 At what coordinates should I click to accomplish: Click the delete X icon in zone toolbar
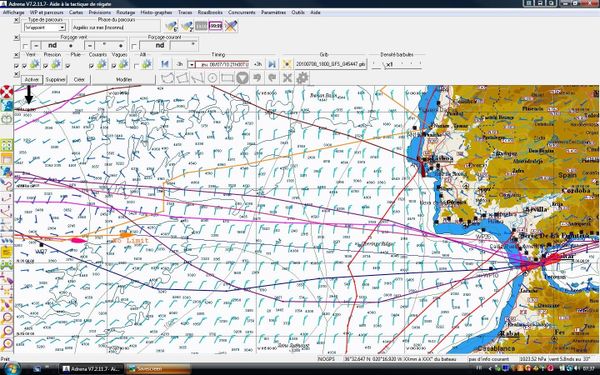(x=287, y=78)
